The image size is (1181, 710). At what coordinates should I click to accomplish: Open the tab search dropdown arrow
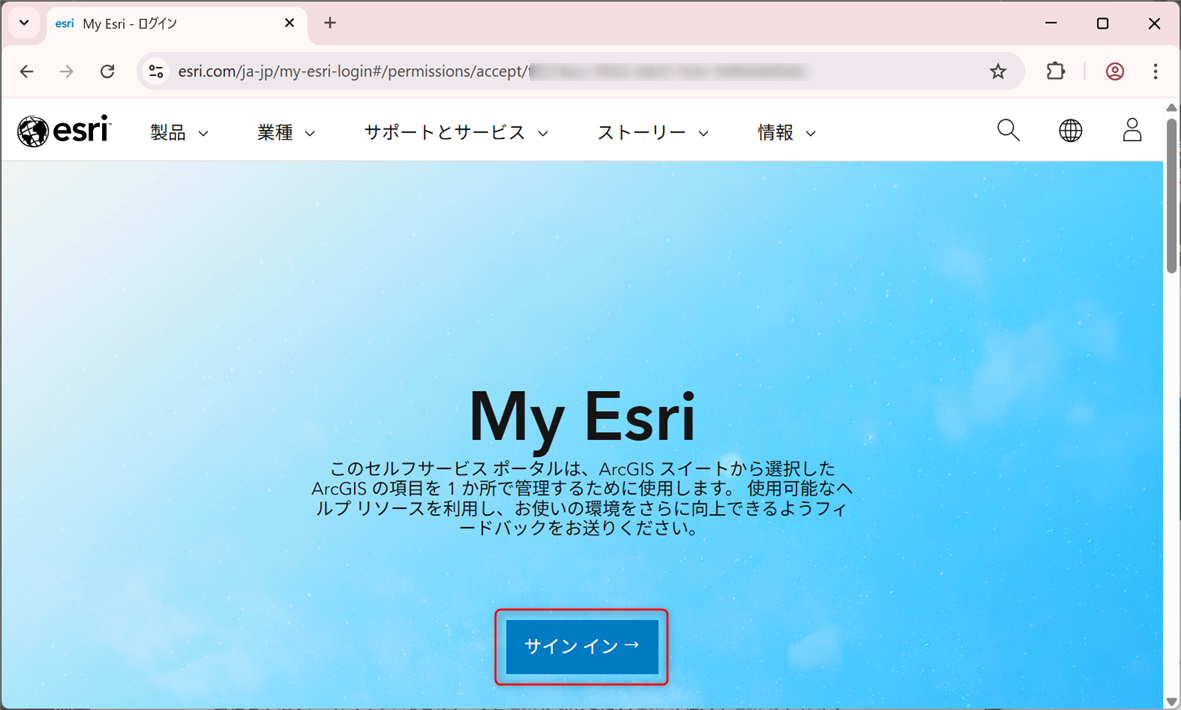24,23
